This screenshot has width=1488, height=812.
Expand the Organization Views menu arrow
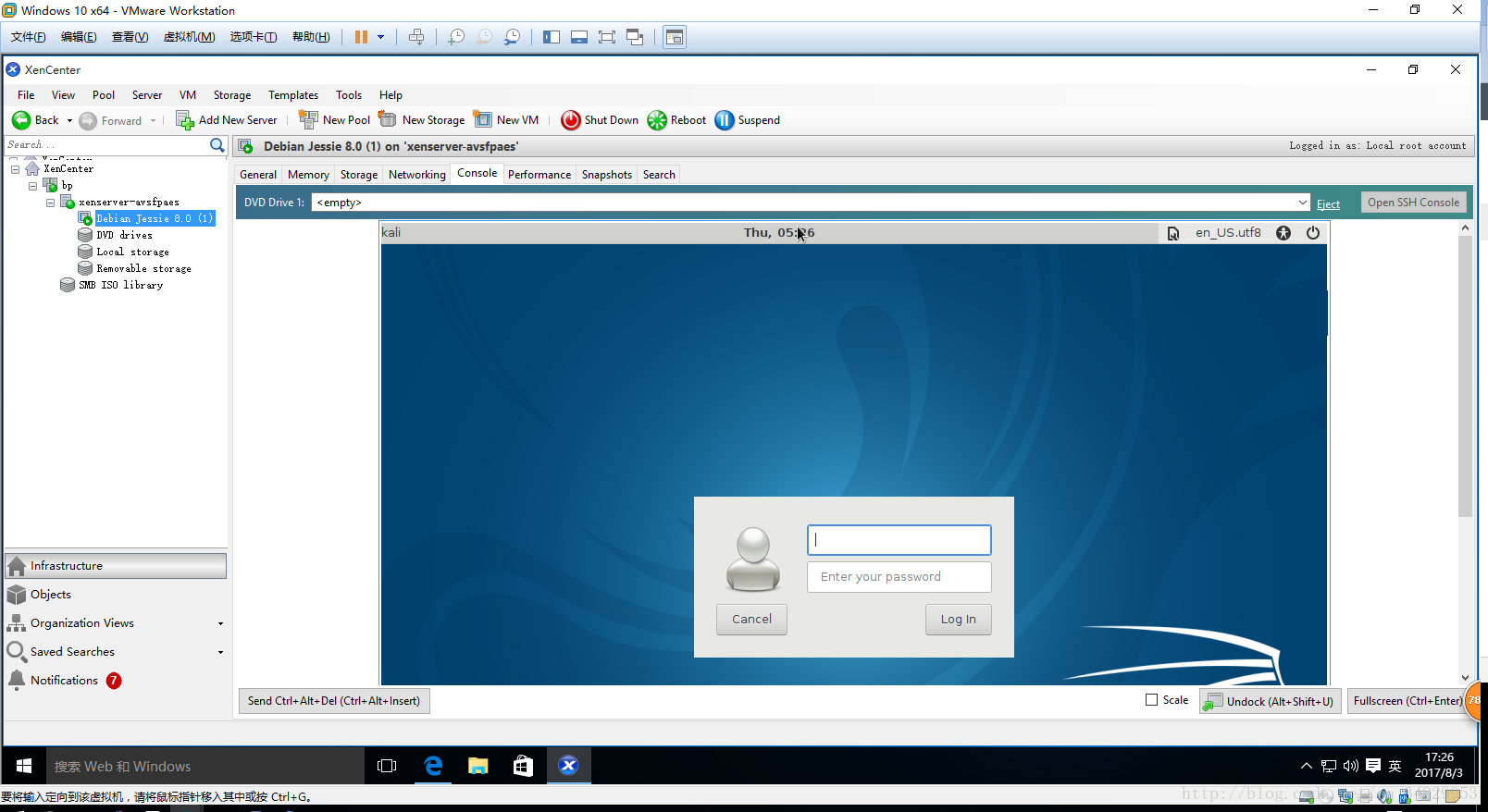[x=220, y=624]
